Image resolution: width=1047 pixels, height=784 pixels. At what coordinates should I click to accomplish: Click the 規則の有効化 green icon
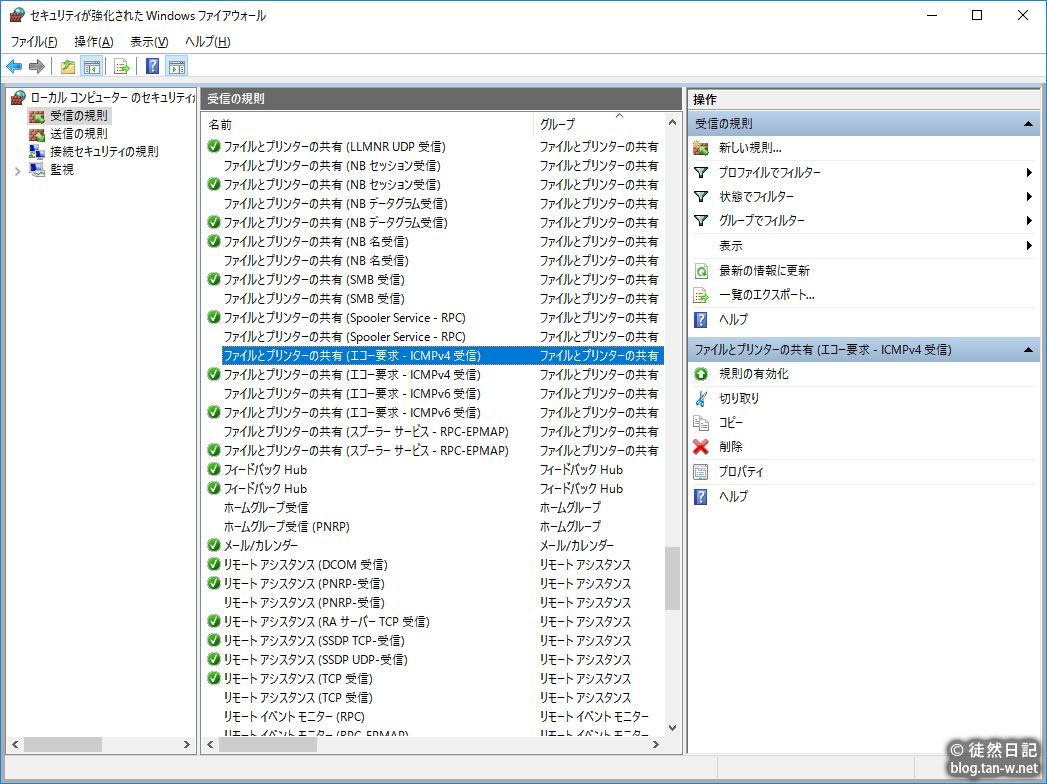[701, 374]
